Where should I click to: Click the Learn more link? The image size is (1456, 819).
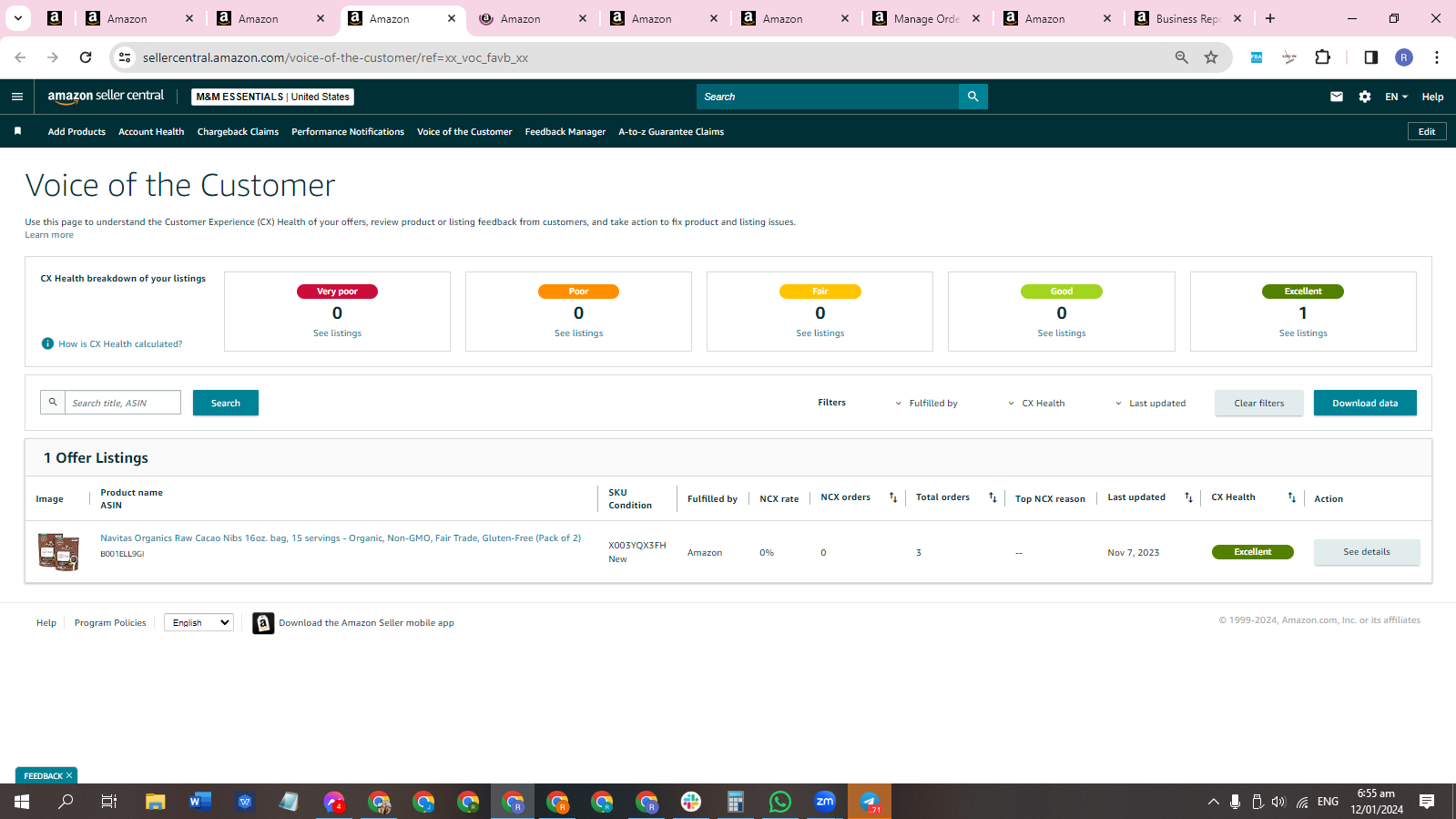pyautogui.click(x=49, y=235)
